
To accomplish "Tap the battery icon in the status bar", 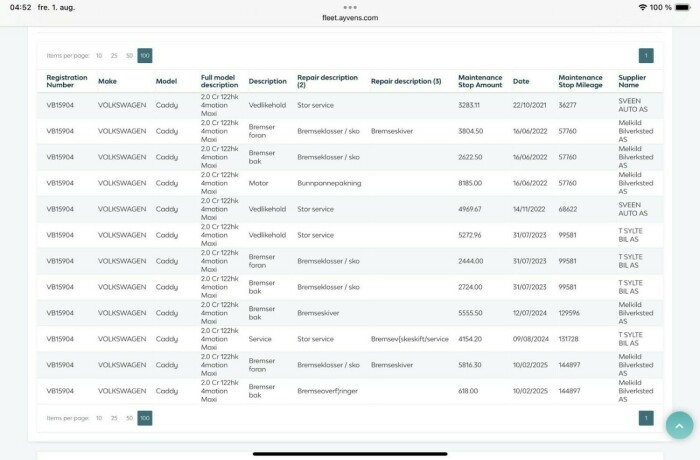I will click(x=685, y=7).
